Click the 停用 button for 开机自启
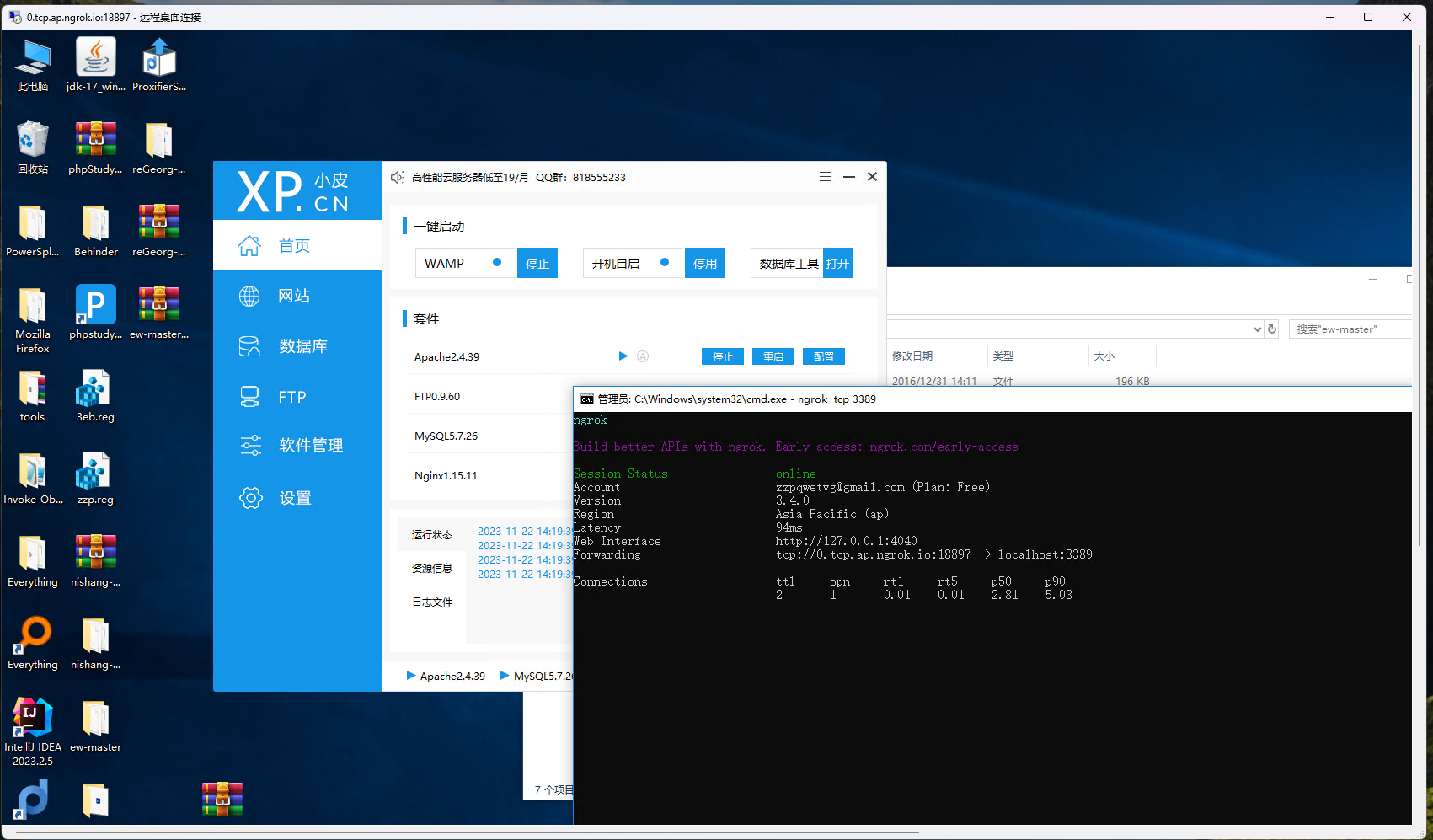Image resolution: width=1433 pixels, height=840 pixels. coord(705,263)
